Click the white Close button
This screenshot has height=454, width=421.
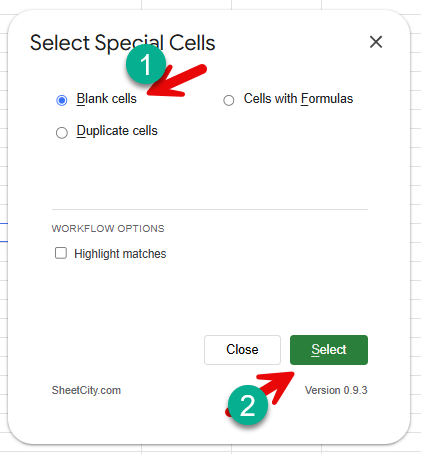[242, 350]
